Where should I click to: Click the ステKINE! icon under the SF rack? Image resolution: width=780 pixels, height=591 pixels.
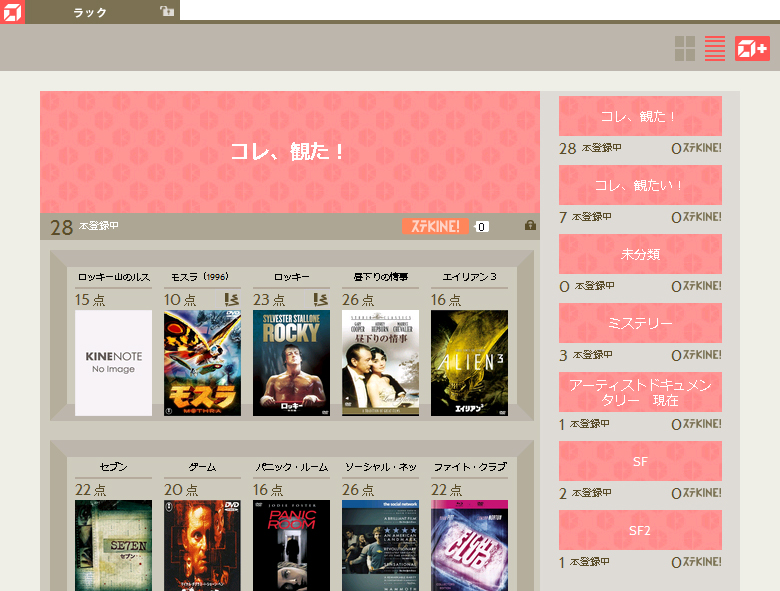point(700,493)
